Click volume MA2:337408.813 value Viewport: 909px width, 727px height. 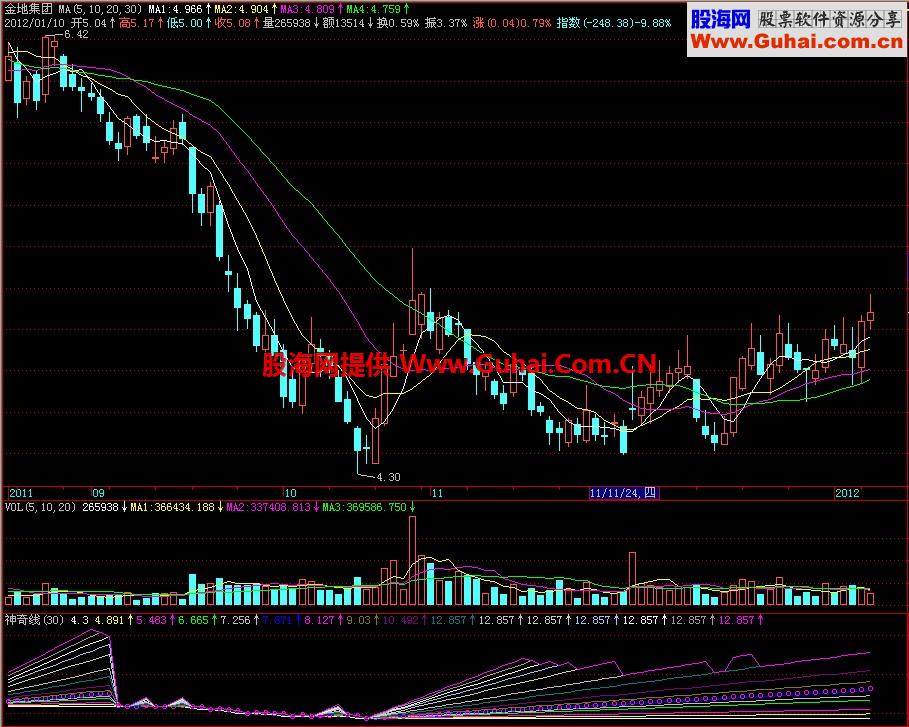tap(268, 507)
